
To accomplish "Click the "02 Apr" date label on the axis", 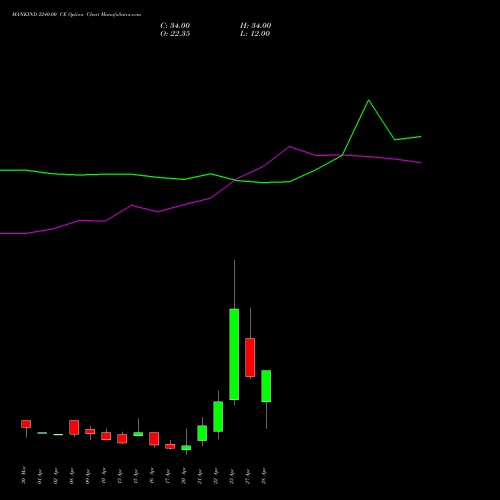I will [56, 476].
